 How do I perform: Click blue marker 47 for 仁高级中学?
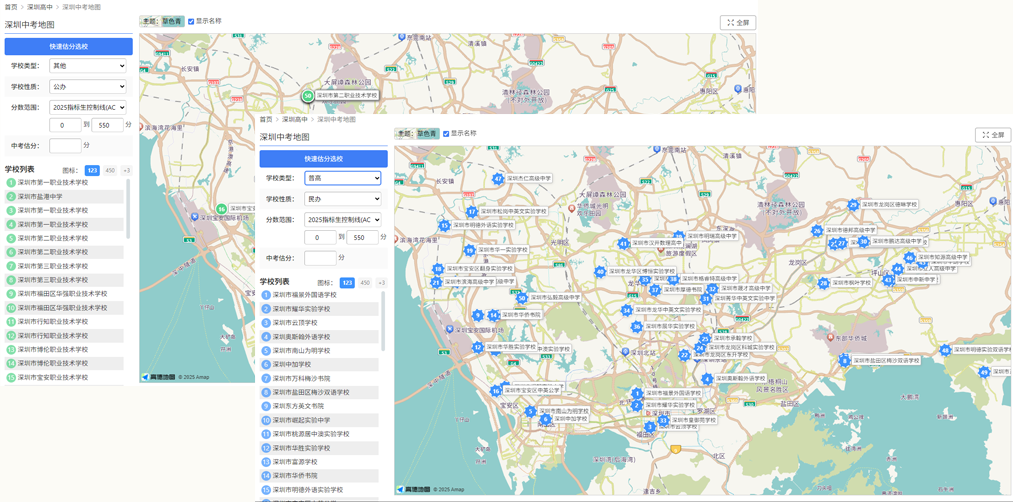[497, 178]
